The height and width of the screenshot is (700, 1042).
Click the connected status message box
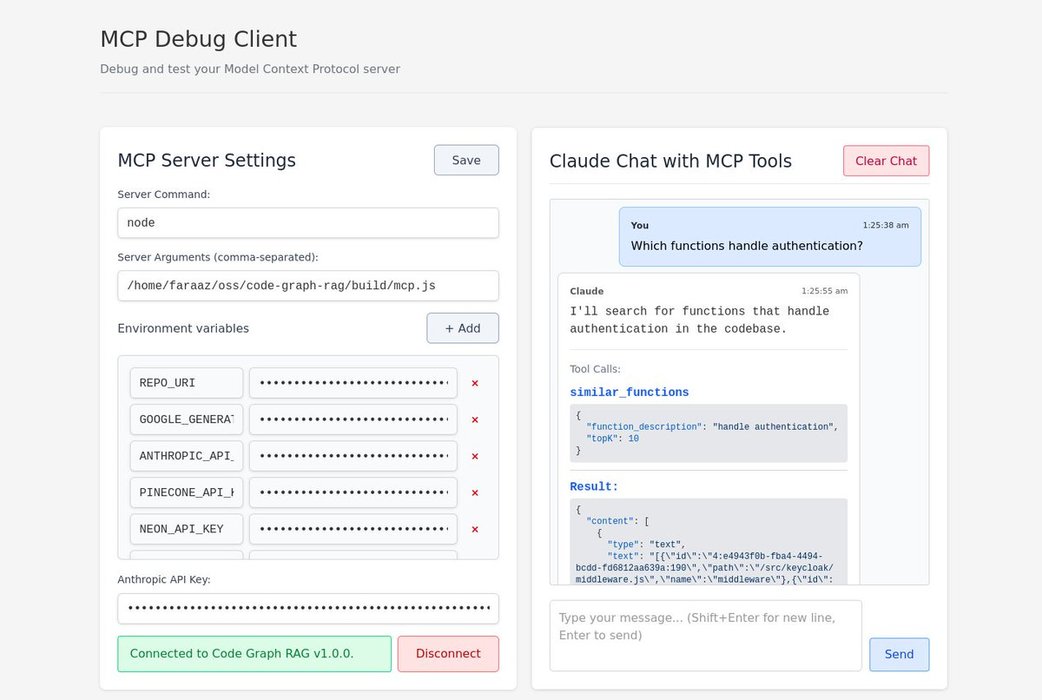[254, 654]
